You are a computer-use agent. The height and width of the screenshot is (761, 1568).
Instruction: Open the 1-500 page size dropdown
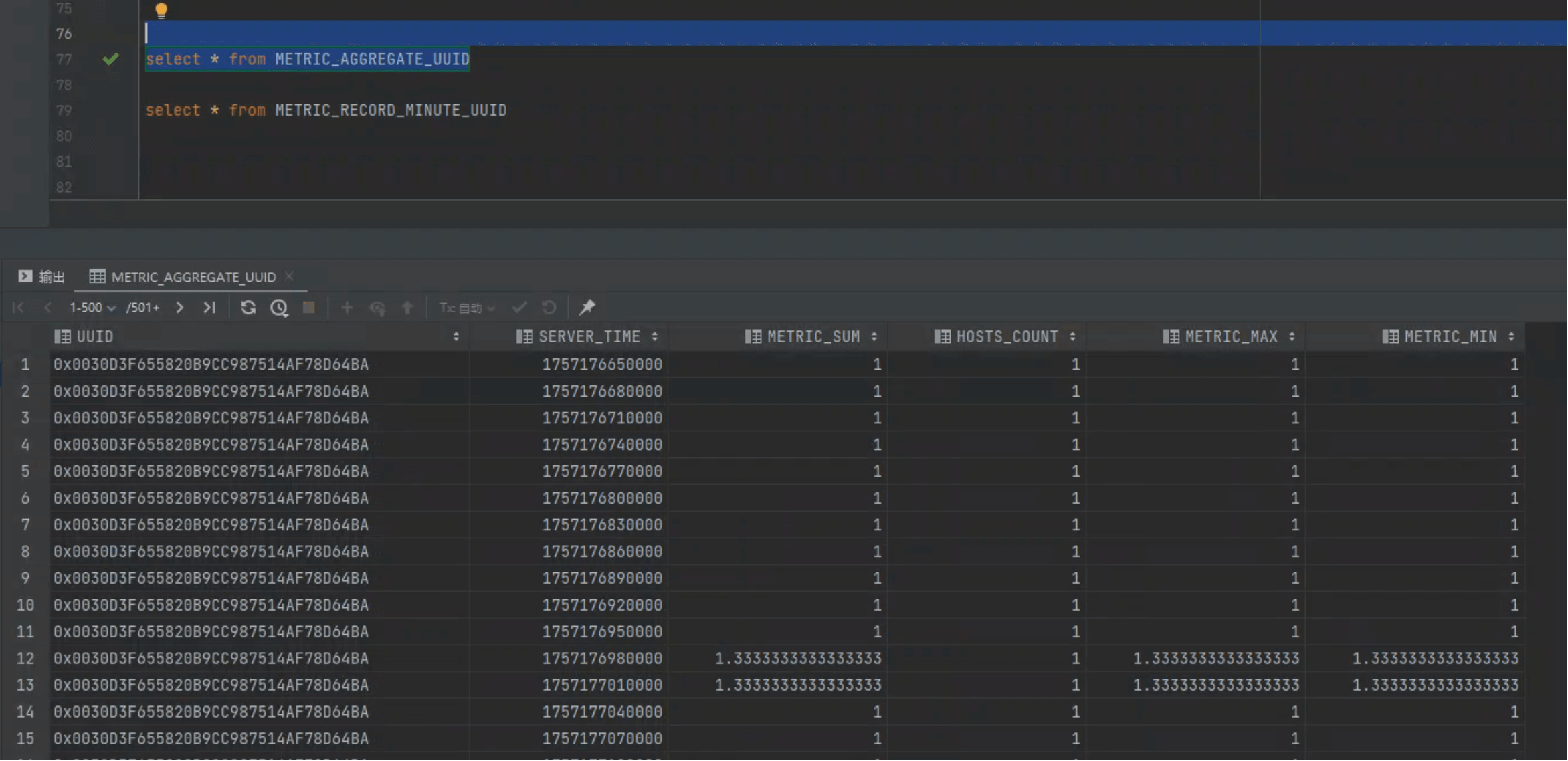tap(92, 308)
